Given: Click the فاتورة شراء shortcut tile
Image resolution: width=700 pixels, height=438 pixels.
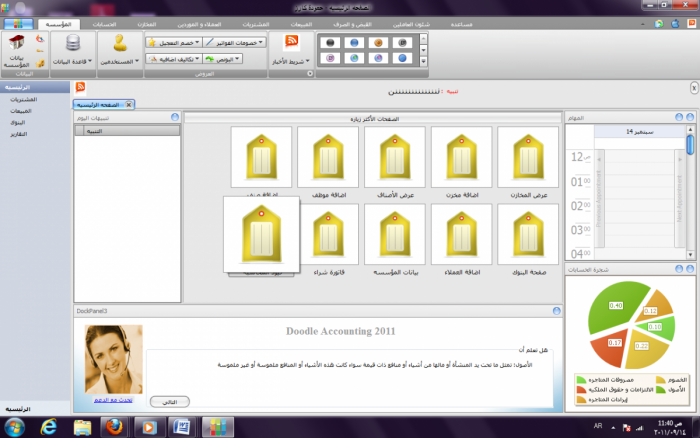Looking at the screenshot, I should pyautogui.click(x=328, y=234).
